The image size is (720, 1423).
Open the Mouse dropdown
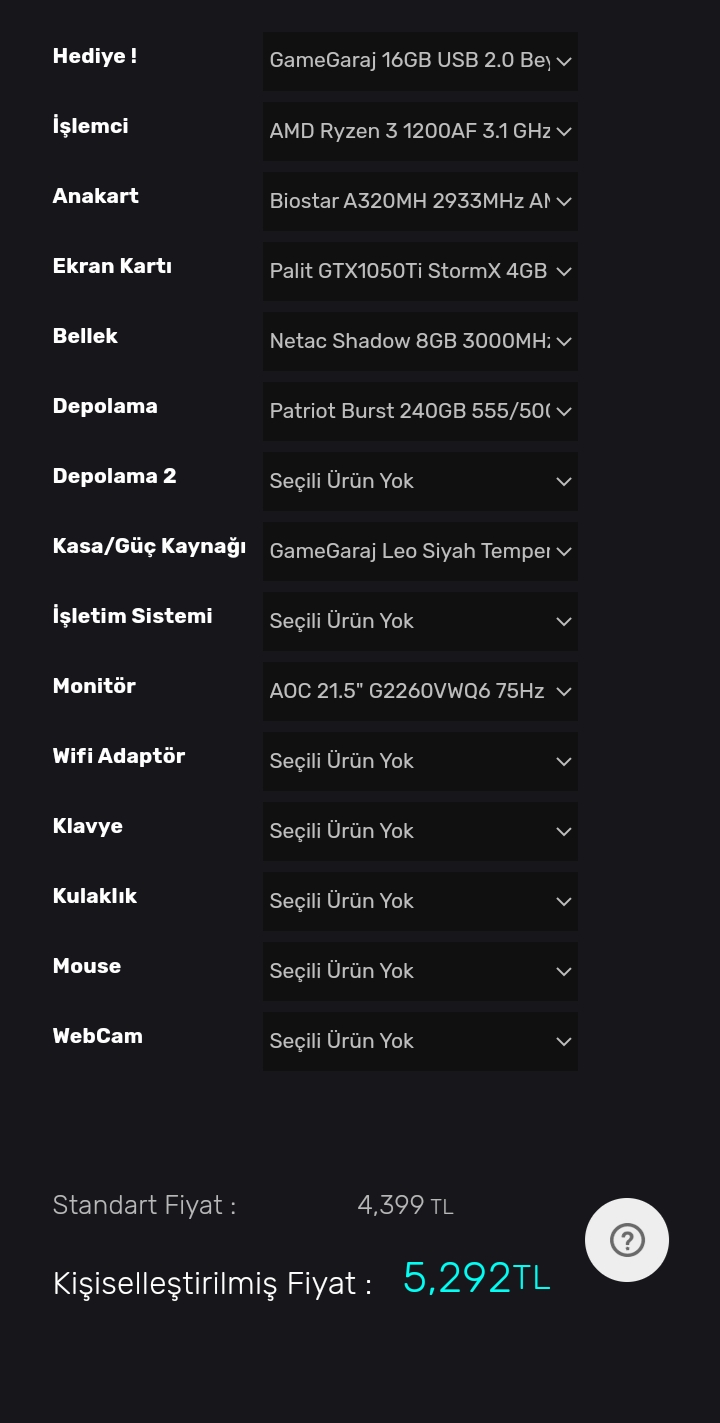coord(419,971)
